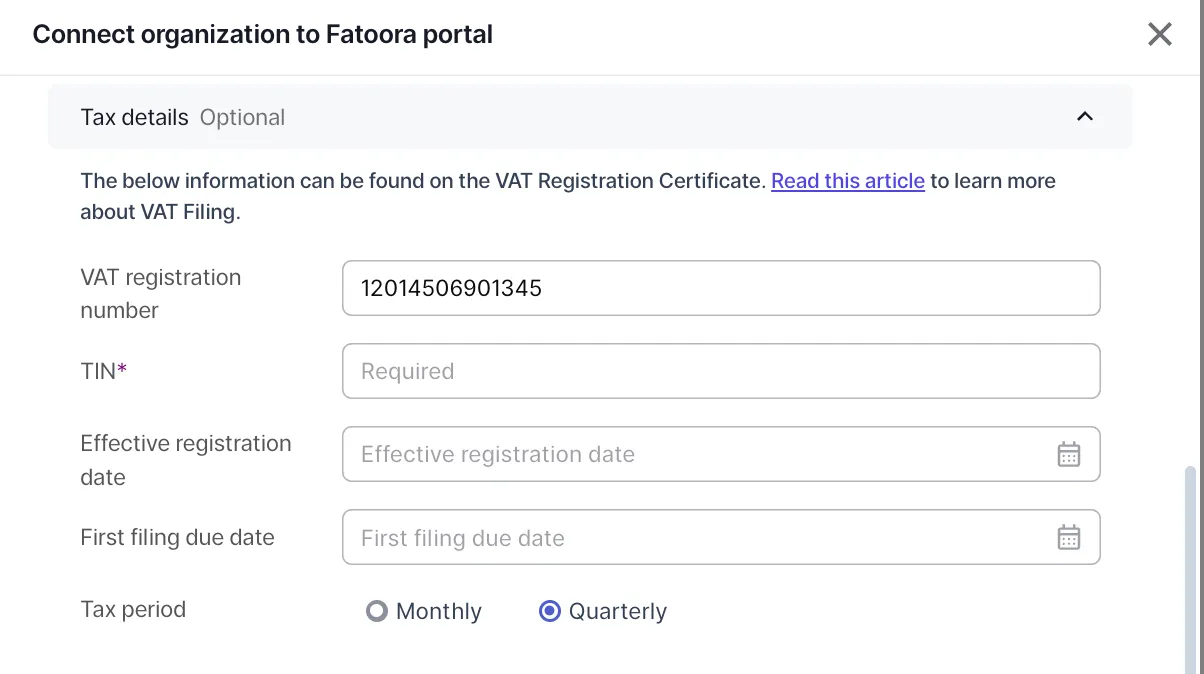Click the required TIN input field
This screenshot has height=674, width=1204.
[720, 370]
